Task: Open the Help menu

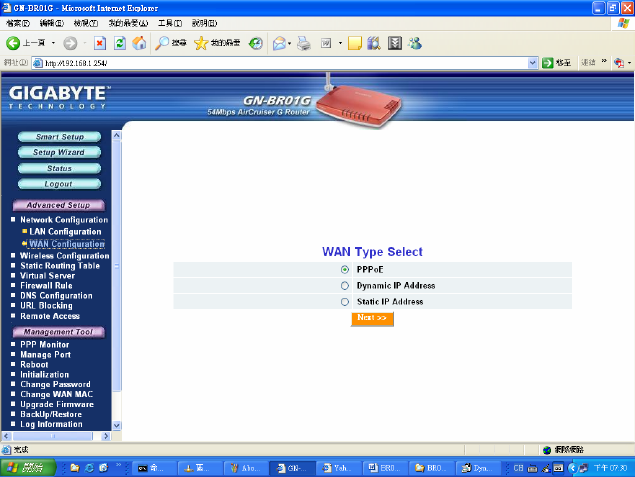Action: pos(205,23)
